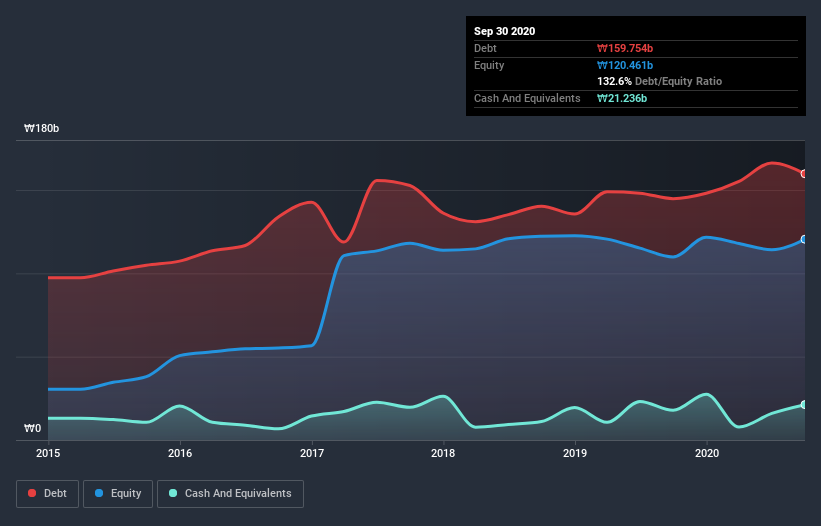This screenshot has height=526, width=821.
Task: Click the Sep 30 2020 tooltip date
Action: pos(504,31)
